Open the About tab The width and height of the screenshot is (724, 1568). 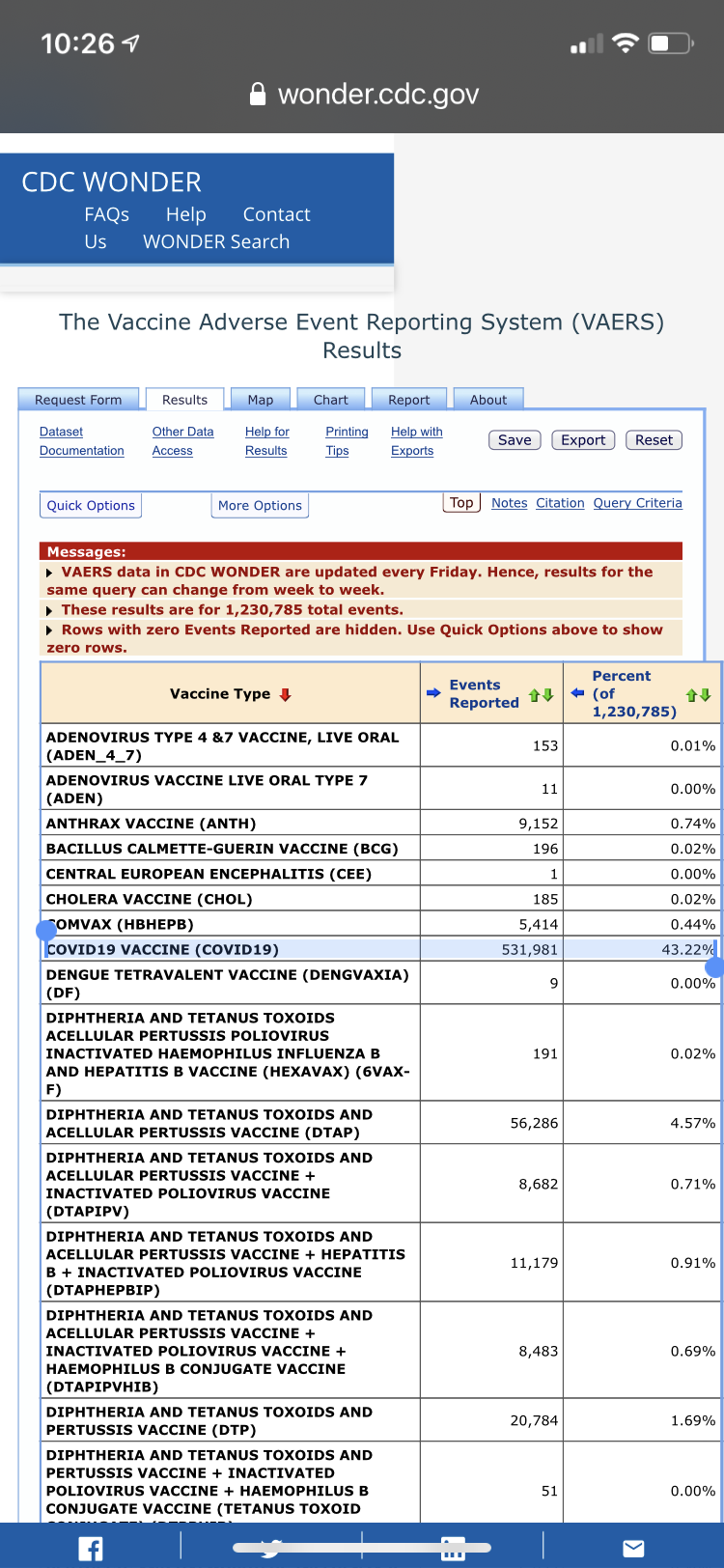(x=488, y=400)
